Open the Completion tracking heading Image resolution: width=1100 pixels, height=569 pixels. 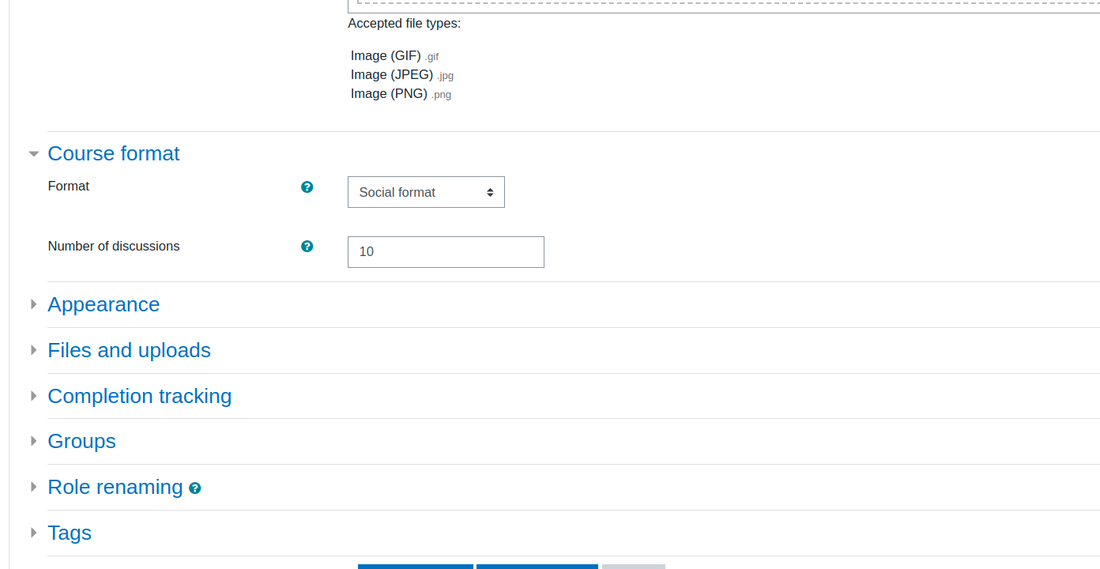pyautogui.click(x=140, y=396)
